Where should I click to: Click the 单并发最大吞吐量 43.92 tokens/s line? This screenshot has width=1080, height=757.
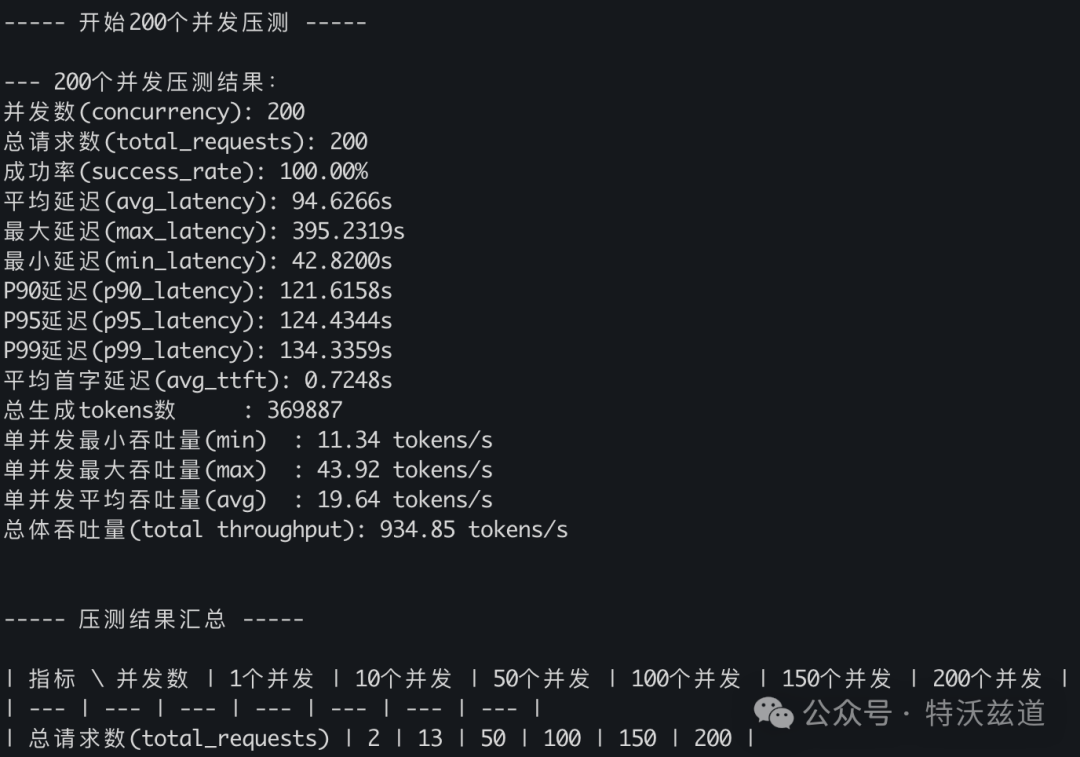tap(248, 470)
